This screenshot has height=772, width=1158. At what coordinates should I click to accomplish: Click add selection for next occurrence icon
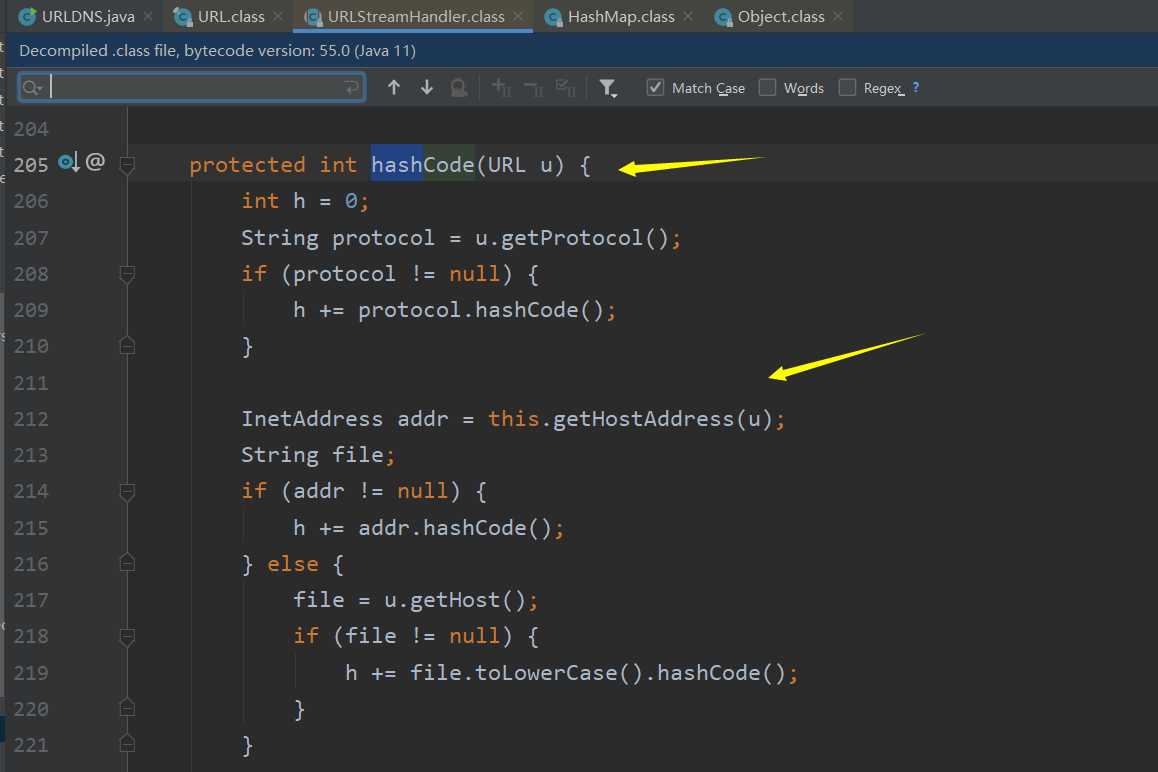click(x=501, y=88)
